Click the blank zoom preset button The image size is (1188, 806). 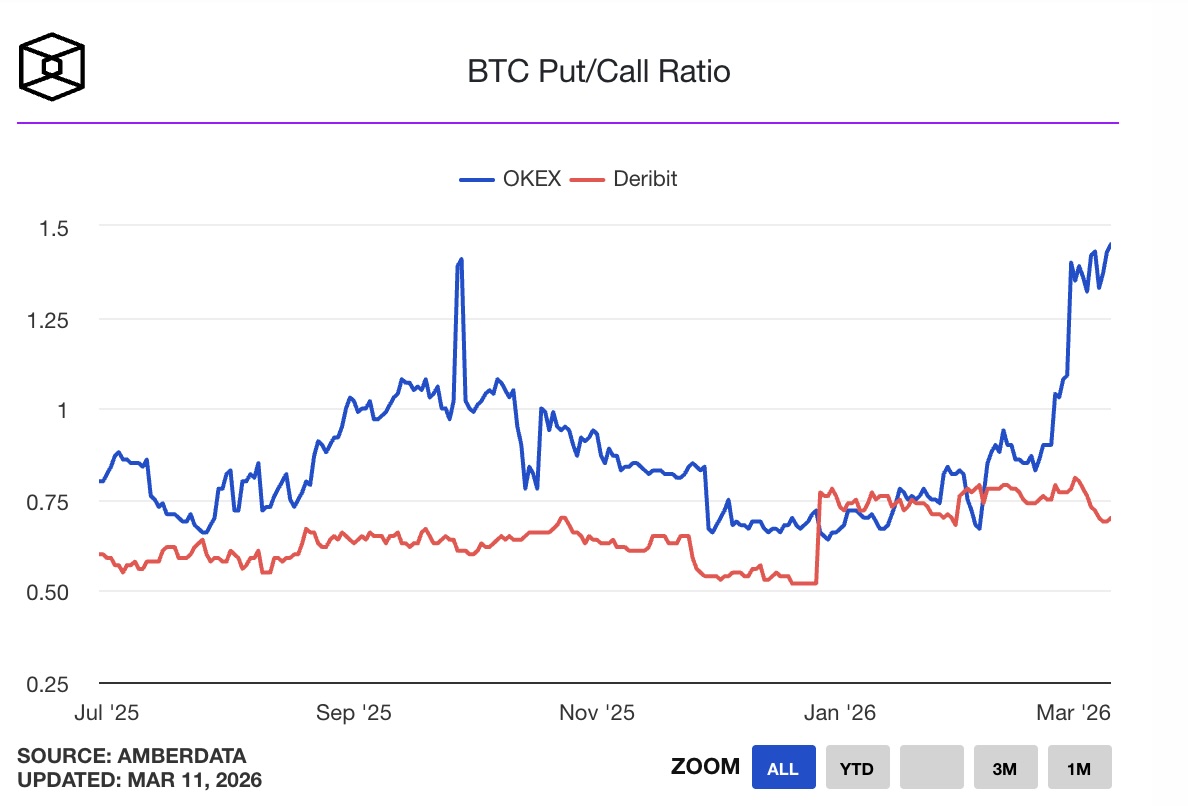coord(931,767)
